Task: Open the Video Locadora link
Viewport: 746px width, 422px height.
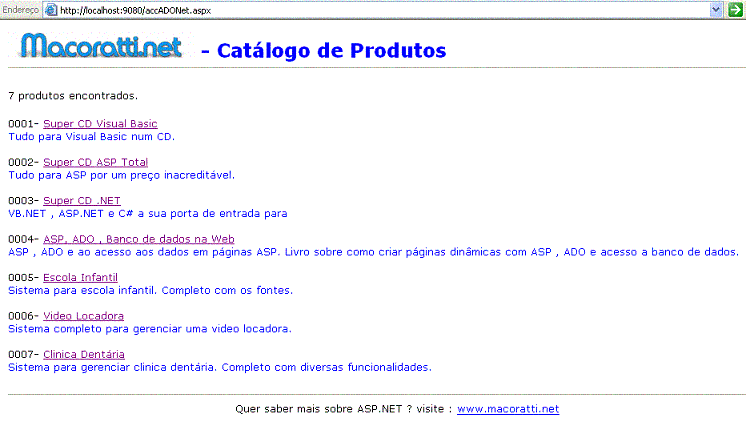Action: (83, 316)
